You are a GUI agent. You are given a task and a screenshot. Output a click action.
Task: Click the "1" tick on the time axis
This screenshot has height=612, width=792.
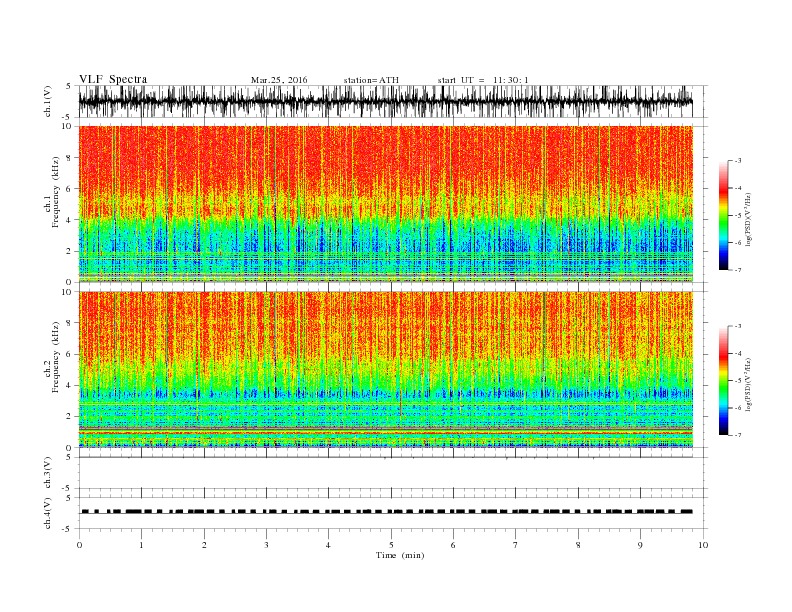[141, 545]
